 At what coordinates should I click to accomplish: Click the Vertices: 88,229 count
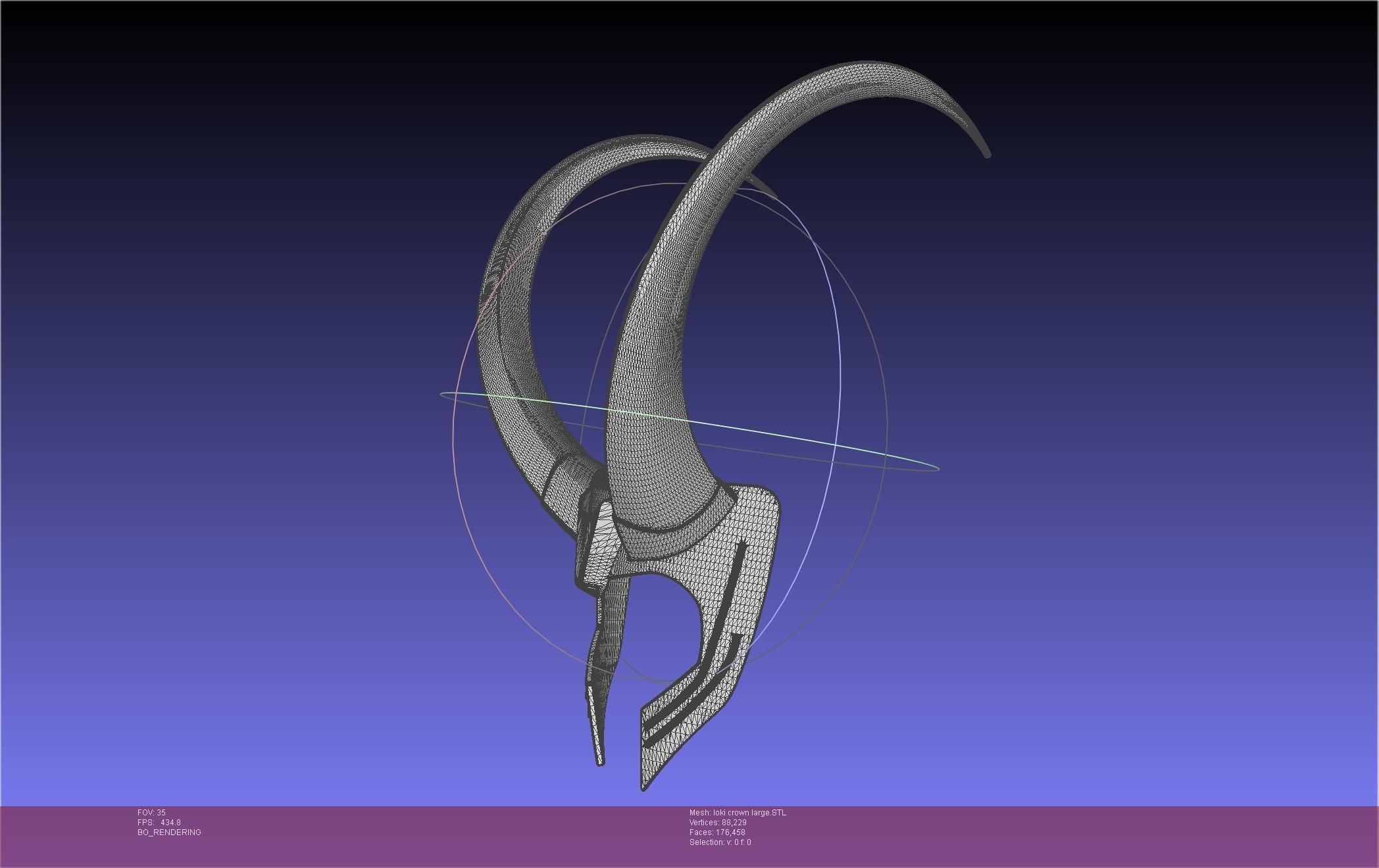[718, 823]
